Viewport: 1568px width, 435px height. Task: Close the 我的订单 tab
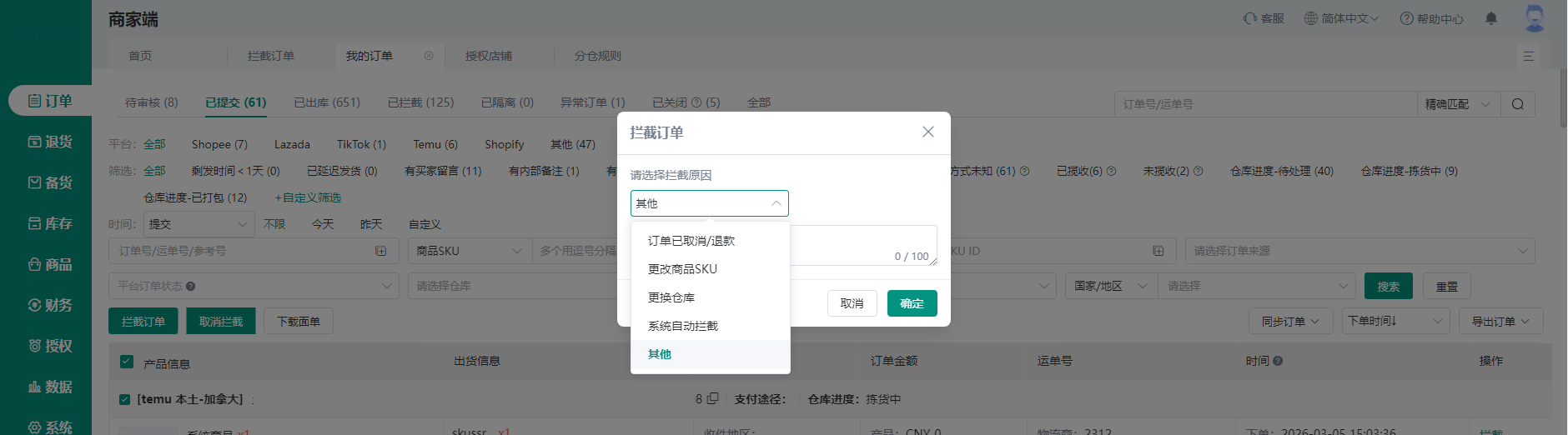tap(429, 56)
